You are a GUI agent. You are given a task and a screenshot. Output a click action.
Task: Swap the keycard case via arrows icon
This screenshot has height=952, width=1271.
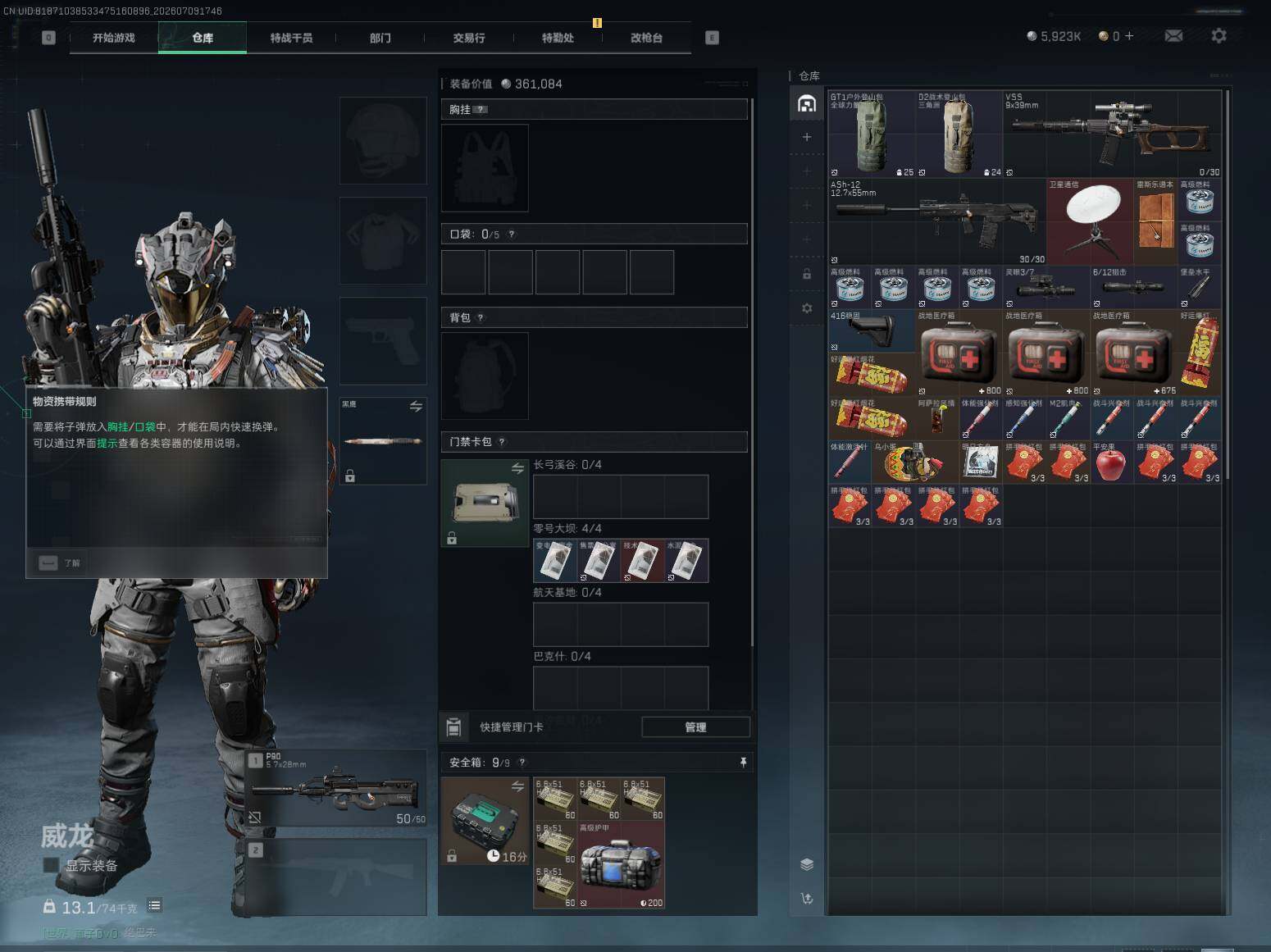tap(517, 468)
